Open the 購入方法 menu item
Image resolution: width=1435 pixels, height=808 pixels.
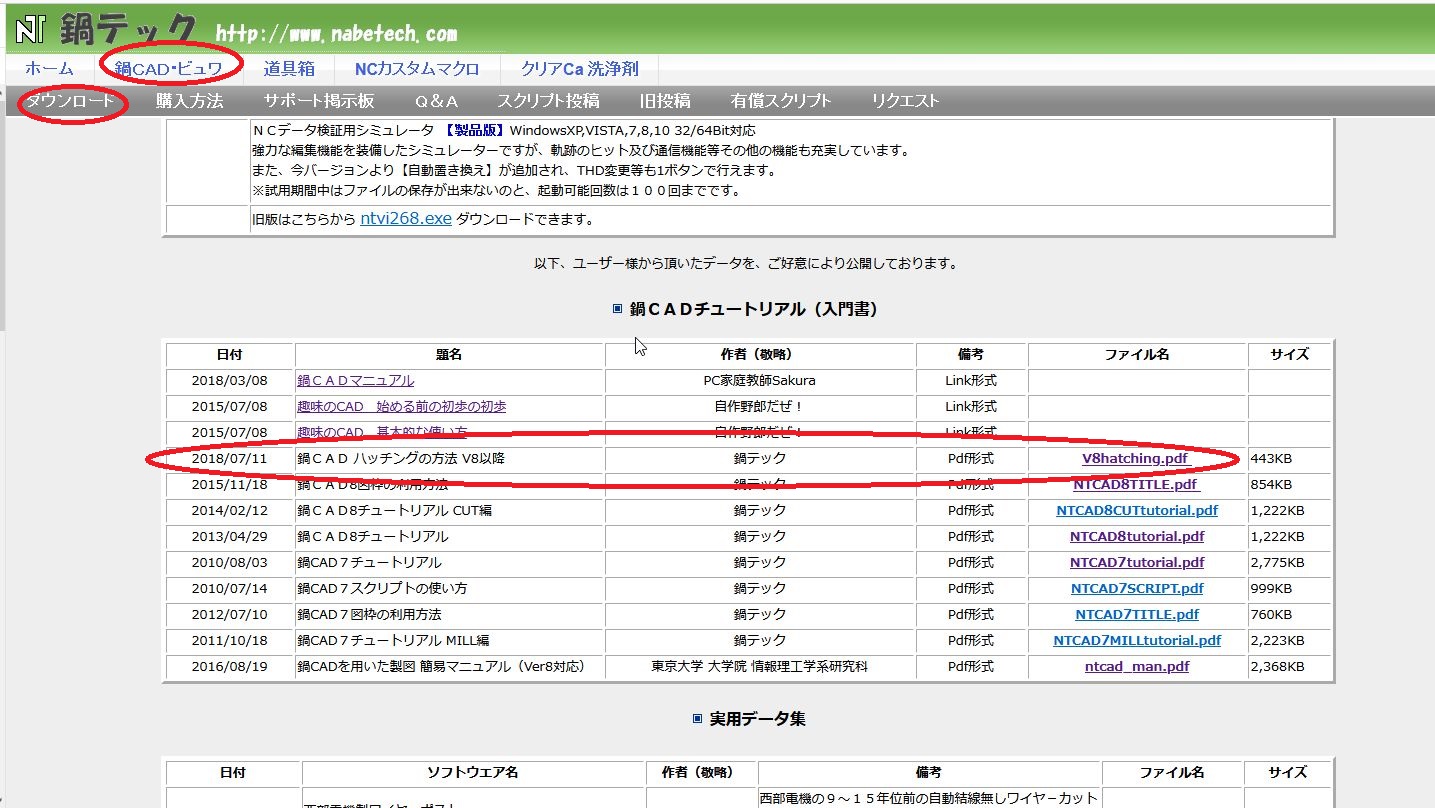[189, 101]
